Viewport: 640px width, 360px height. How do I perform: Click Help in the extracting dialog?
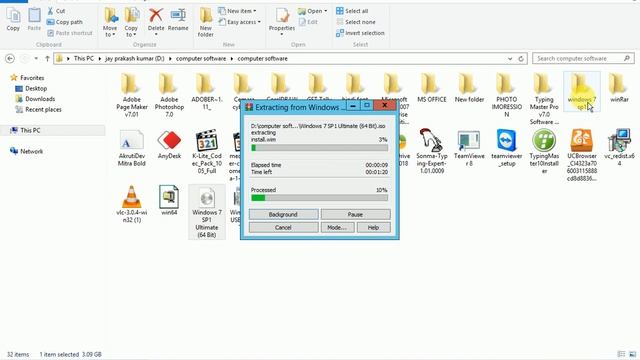point(373,227)
